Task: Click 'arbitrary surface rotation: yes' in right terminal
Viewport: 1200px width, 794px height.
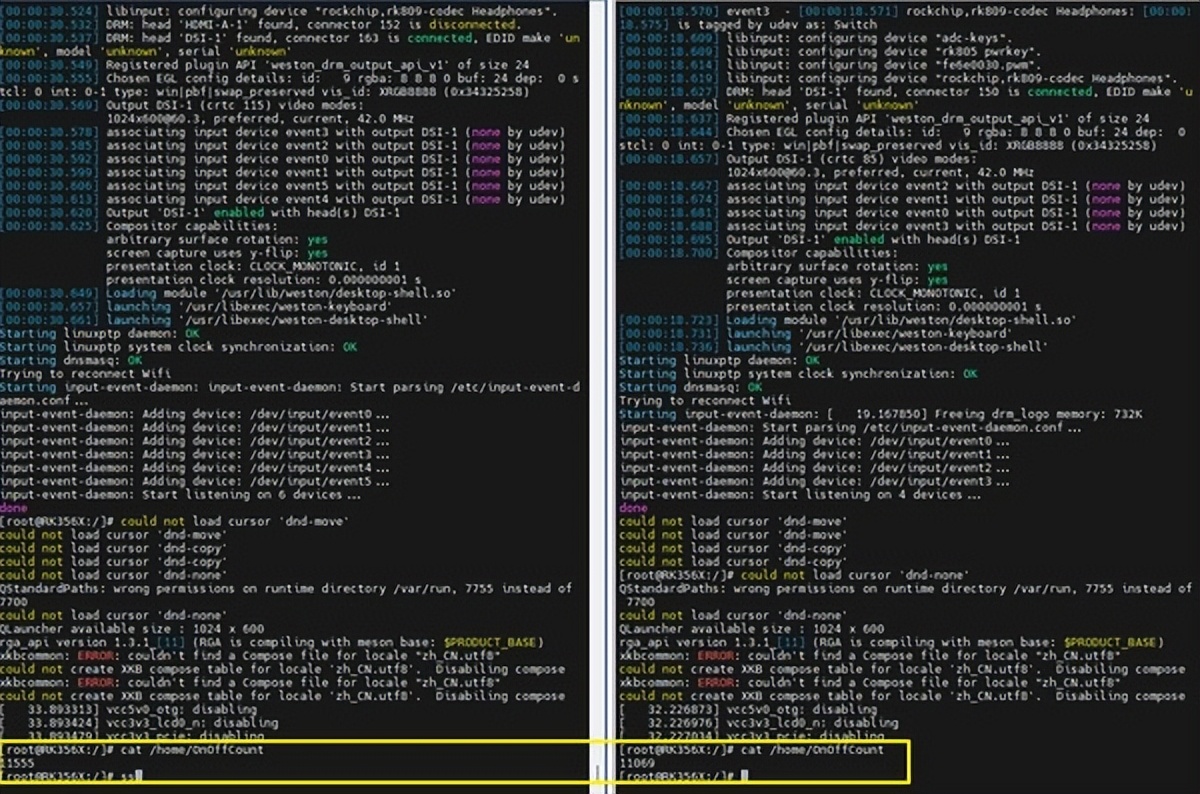Action: coord(836,267)
